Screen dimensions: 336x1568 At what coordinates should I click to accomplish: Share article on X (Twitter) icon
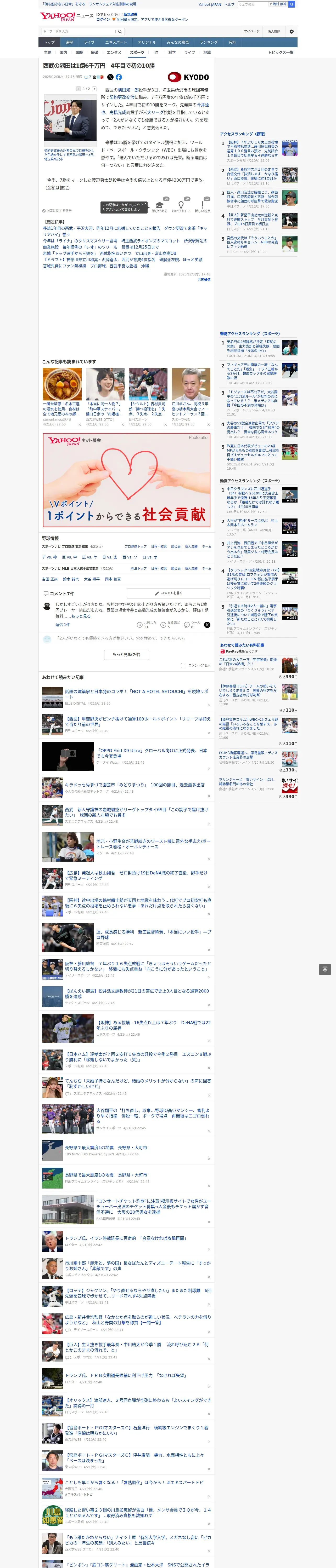pyautogui.click(x=110, y=77)
